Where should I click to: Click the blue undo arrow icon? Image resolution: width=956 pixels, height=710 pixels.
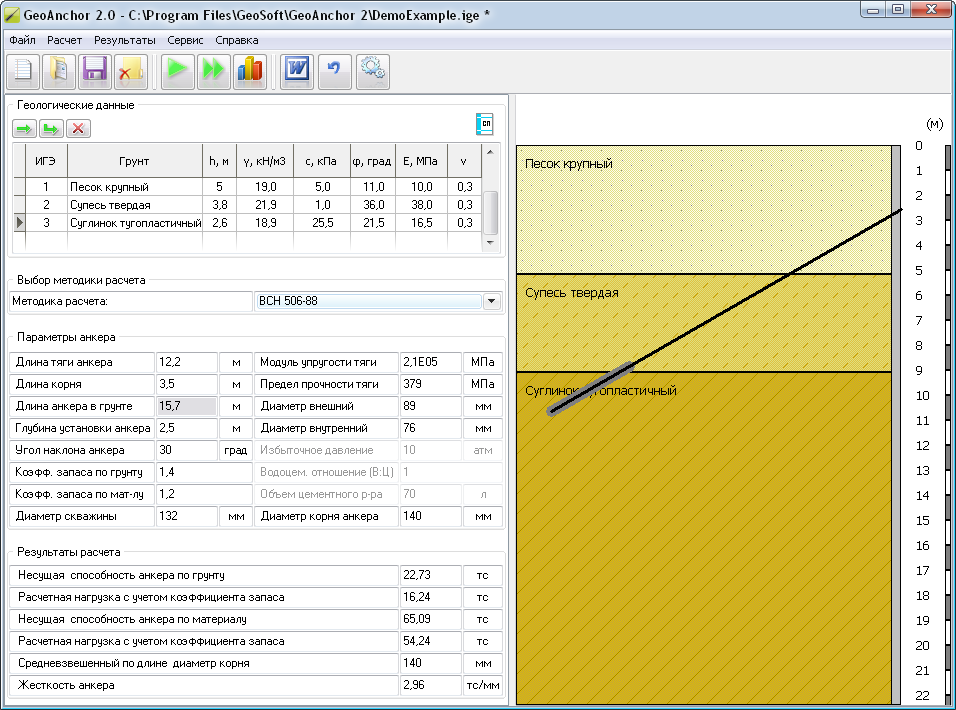pos(334,71)
